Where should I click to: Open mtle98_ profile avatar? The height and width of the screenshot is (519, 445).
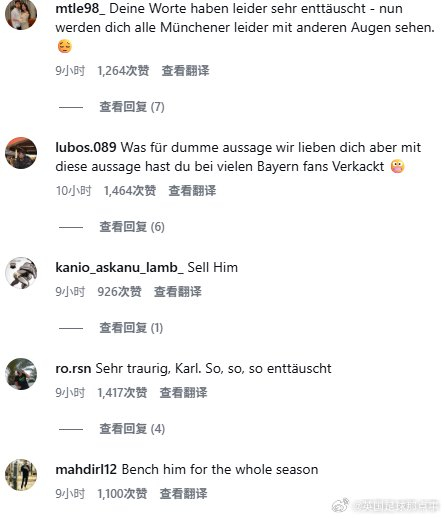(x=21, y=14)
